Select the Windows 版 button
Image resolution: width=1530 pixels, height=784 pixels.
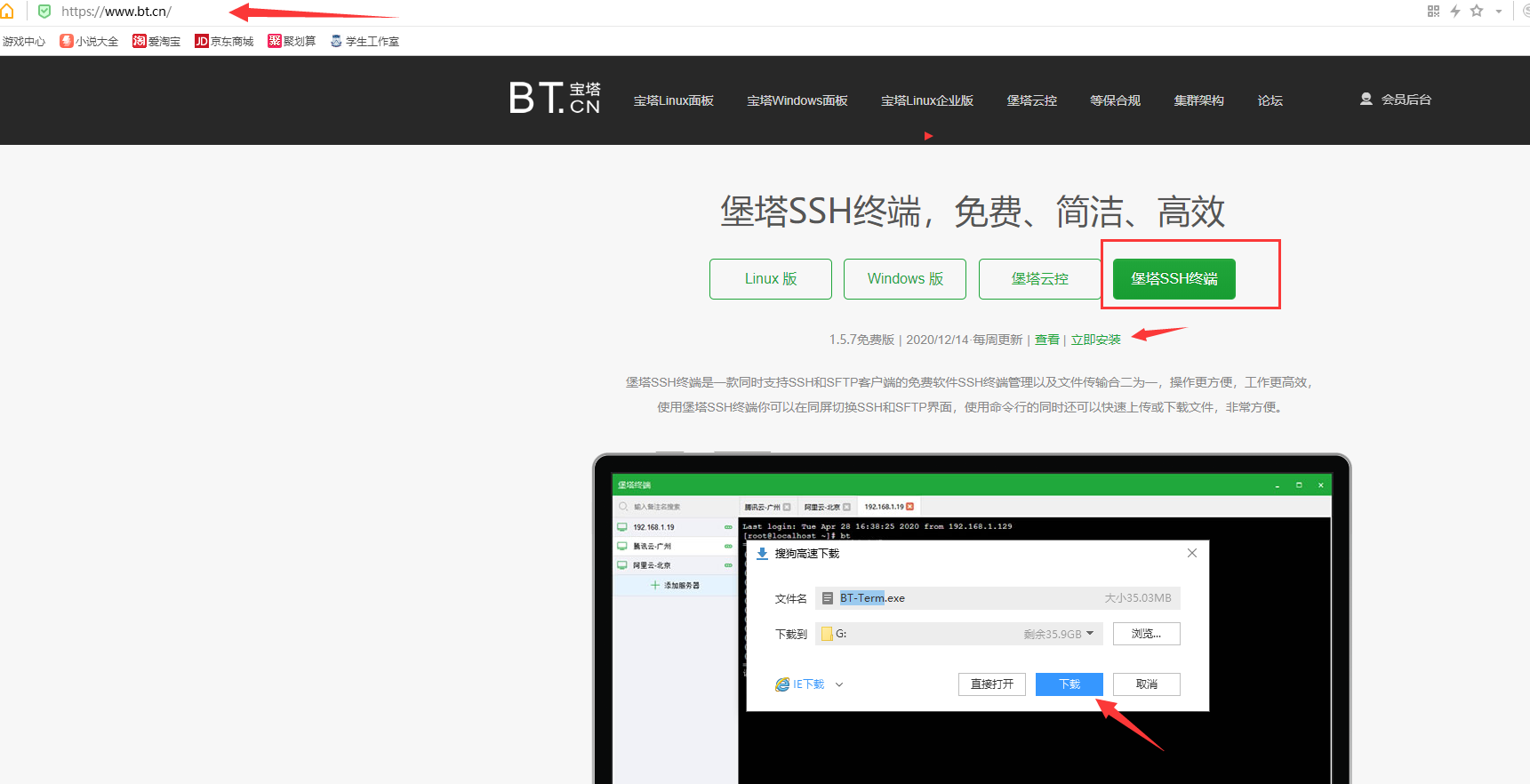(905, 279)
